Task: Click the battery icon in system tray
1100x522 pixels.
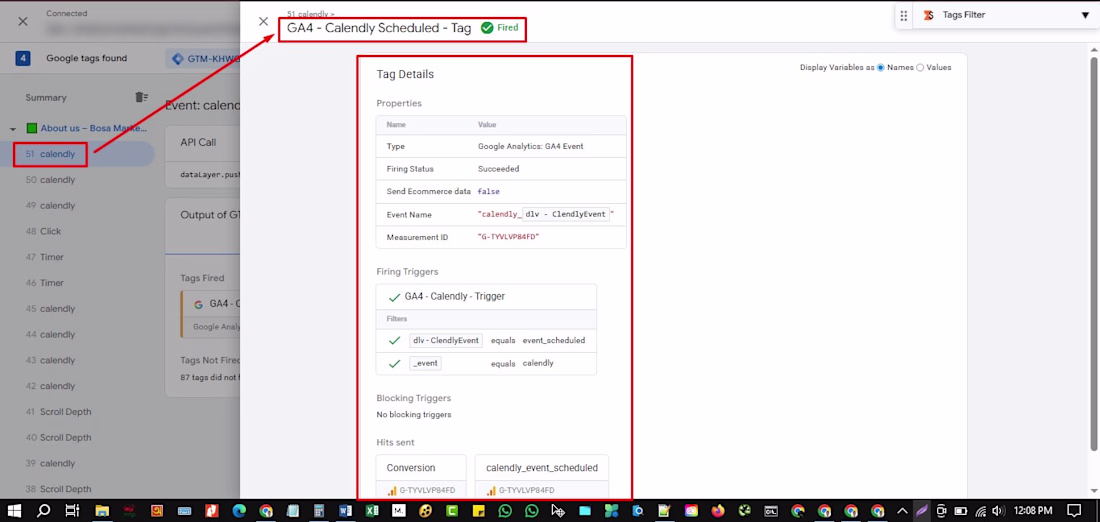Action: tap(961, 511)
